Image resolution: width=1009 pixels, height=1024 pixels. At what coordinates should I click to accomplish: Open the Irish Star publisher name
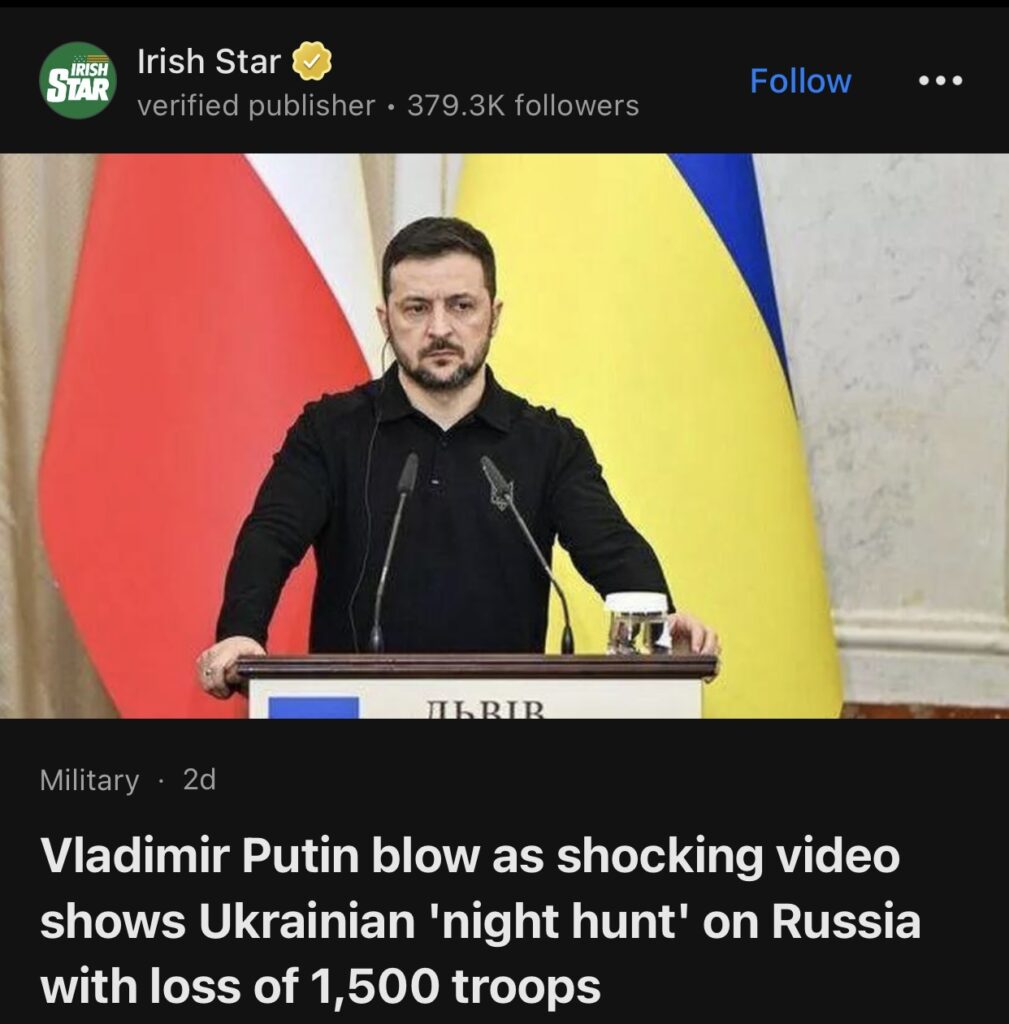[208, 61]
